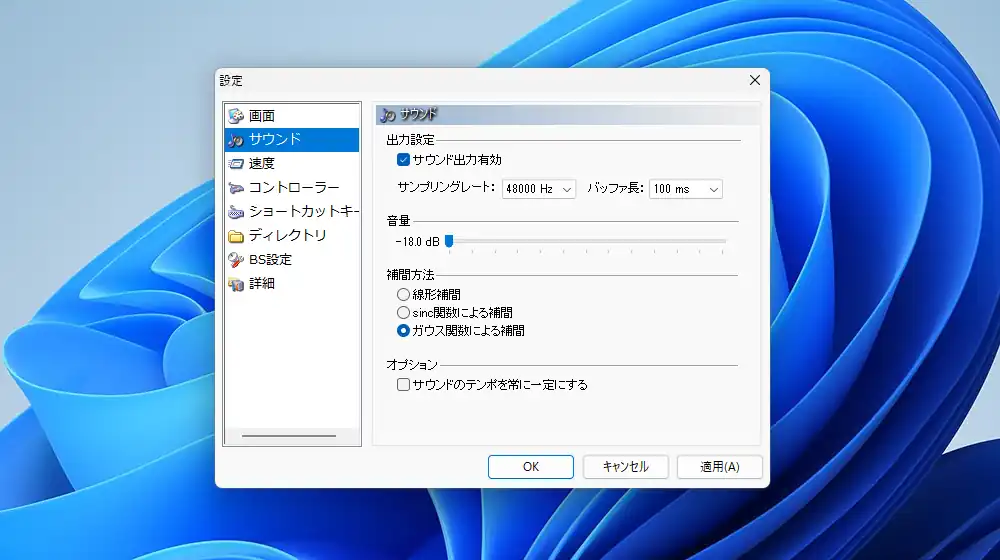The height and width of the screenshot is (560, 1000).
Task: Click the キャンセル button
Action: click(625, 467)
